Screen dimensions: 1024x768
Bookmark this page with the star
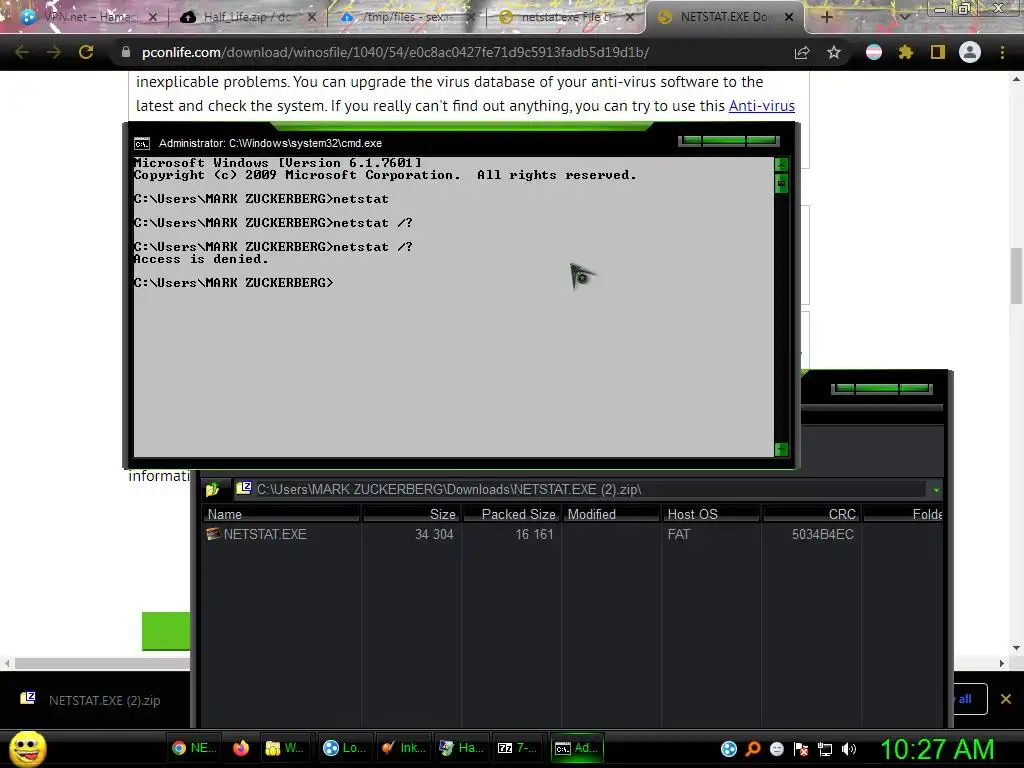point(834,52)
